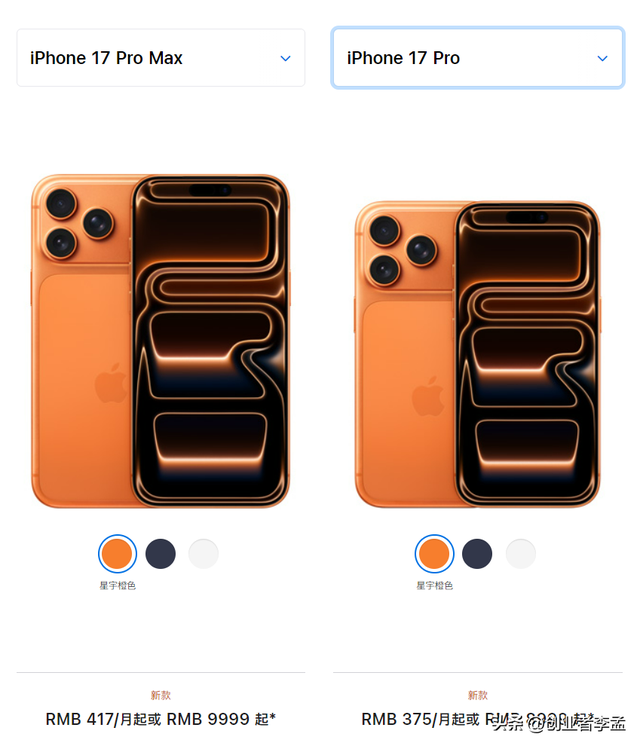Click the Apple logo on iPhone 17 Pro back
640x746 pixels.
tap(428, 396)
